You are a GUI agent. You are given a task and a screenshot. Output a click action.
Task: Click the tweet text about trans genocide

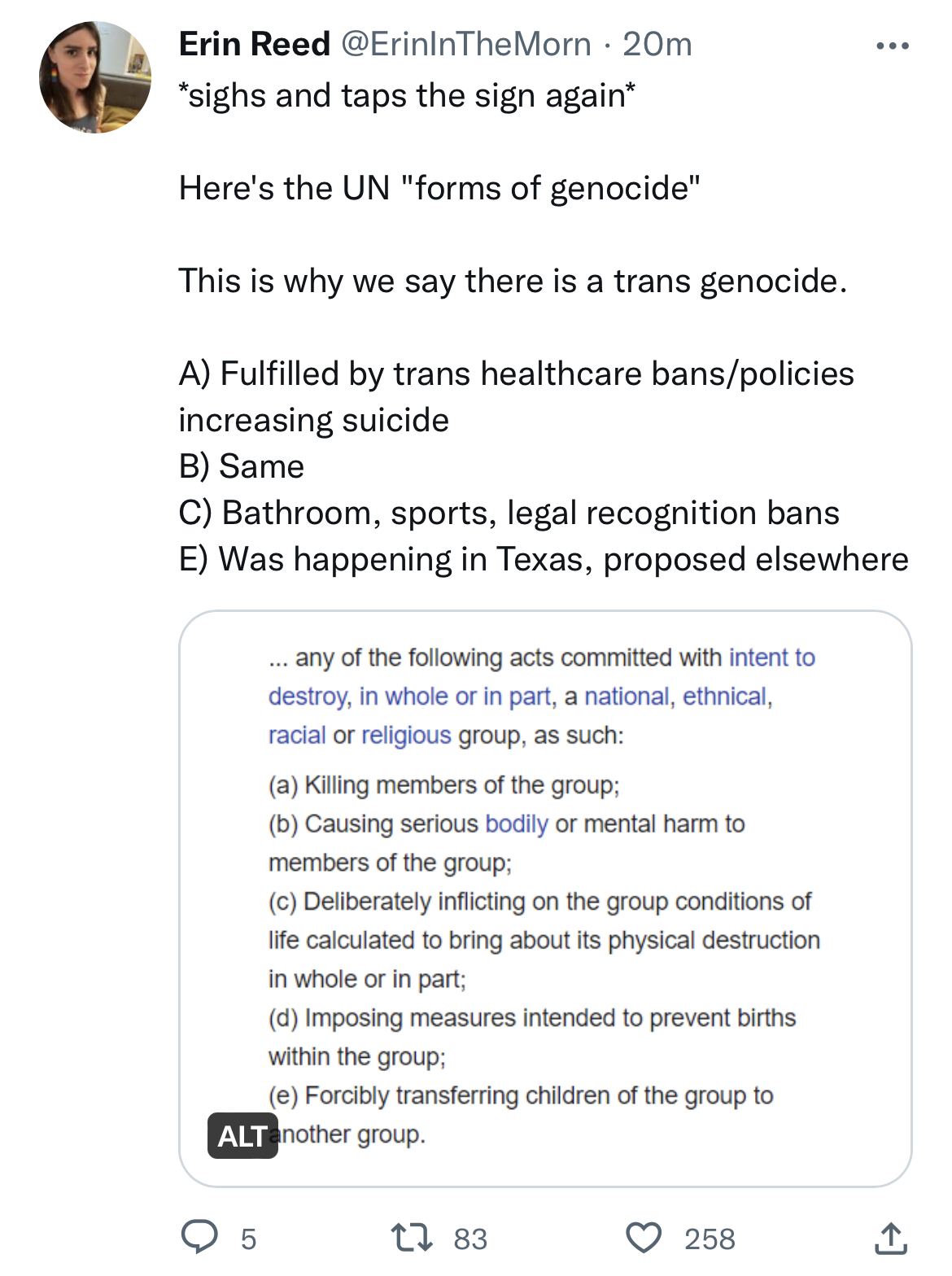tap(513, 281)
